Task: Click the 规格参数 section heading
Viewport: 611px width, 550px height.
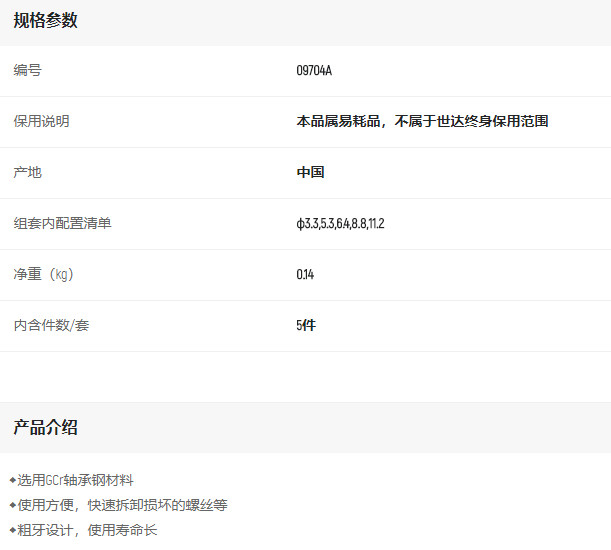Action: point(45,20)
